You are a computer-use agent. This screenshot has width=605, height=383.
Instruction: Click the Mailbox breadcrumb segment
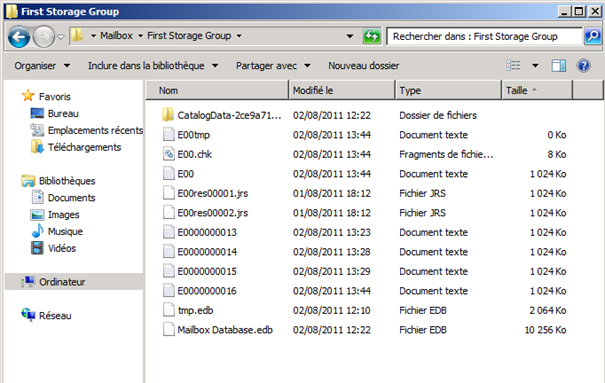pos(116,35)
